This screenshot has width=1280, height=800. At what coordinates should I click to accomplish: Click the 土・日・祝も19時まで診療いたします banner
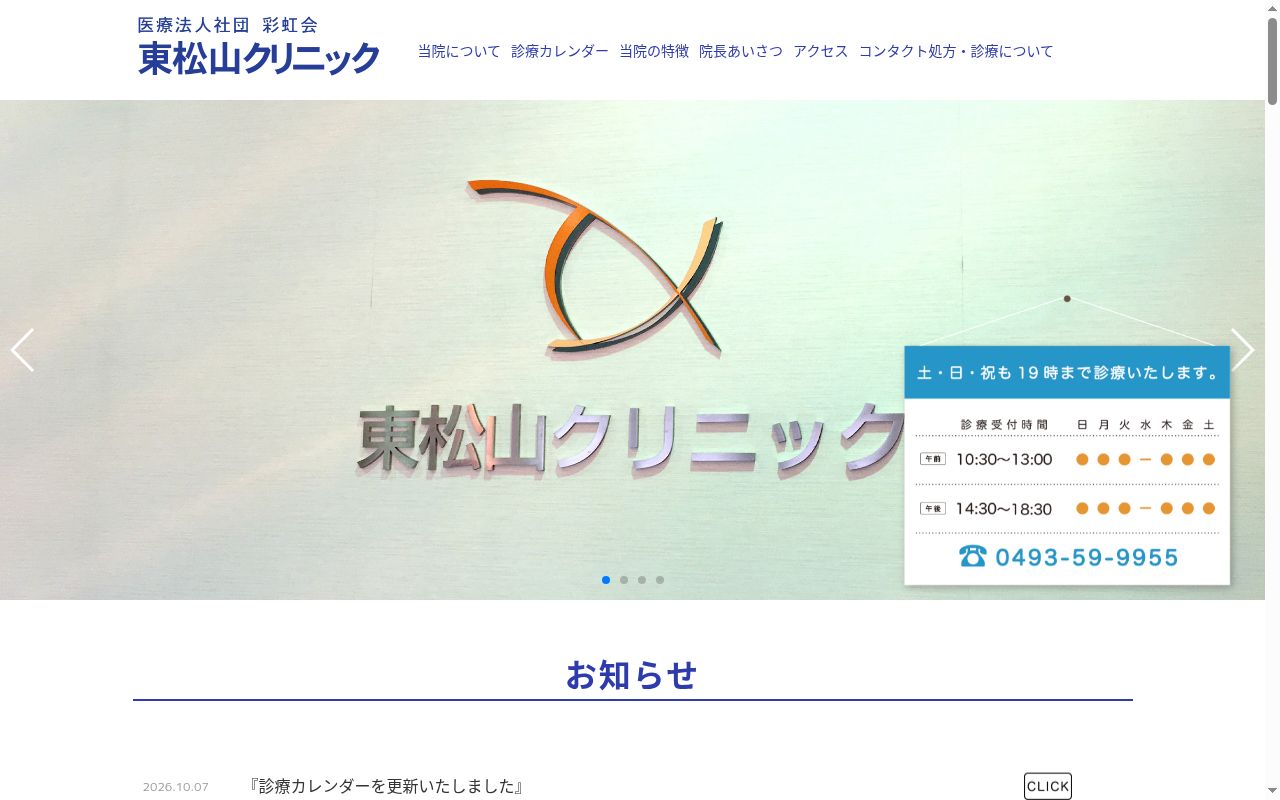tap(1067, 372)
